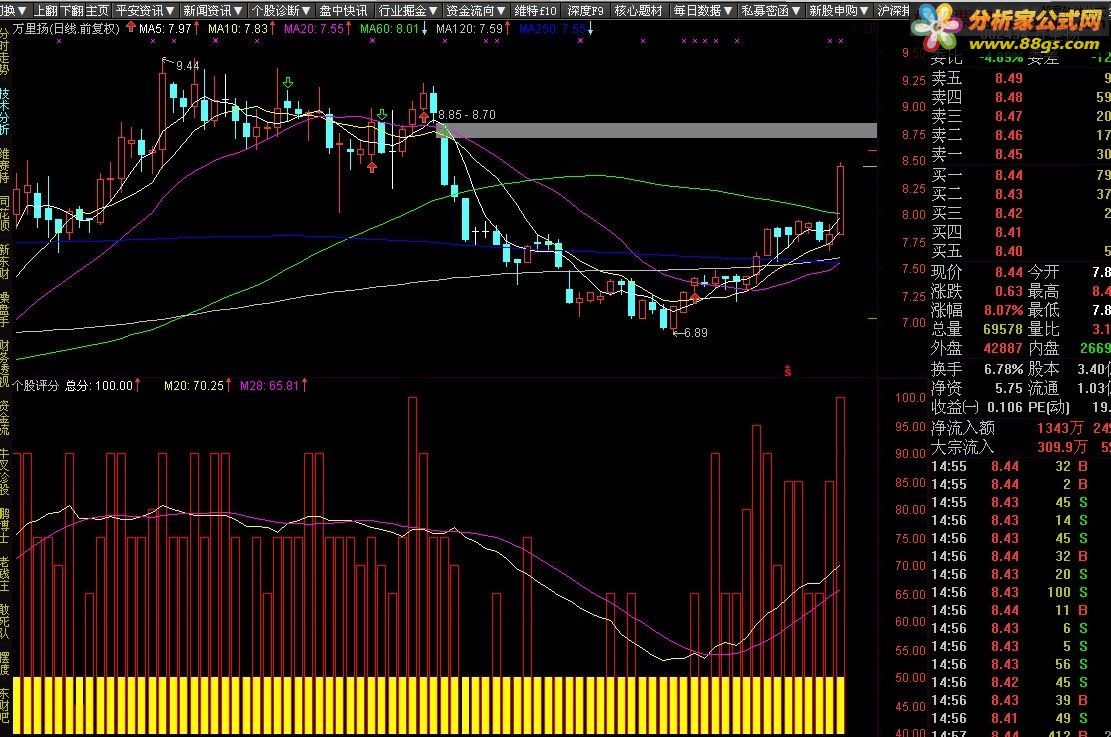This screenshot has height=737, width=1111.
Task: Select the M20: 70.25 score label
Action: 193,386
